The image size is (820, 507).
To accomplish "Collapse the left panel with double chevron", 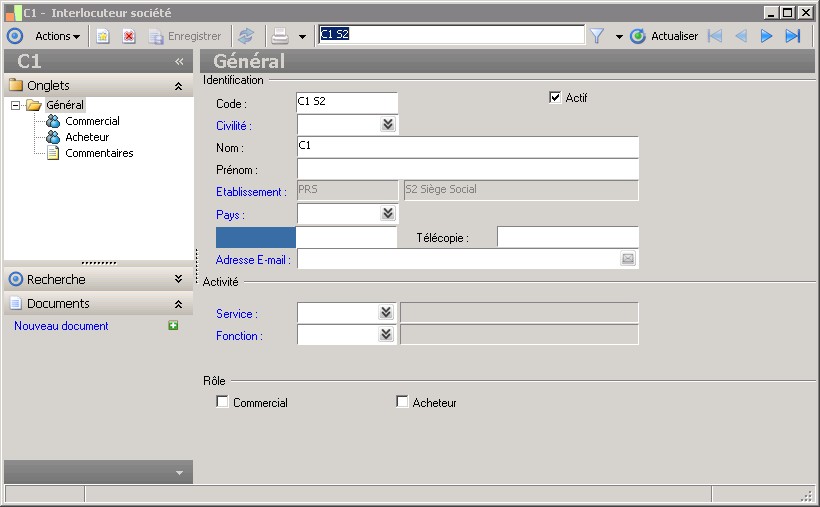I will click(179, 61).
